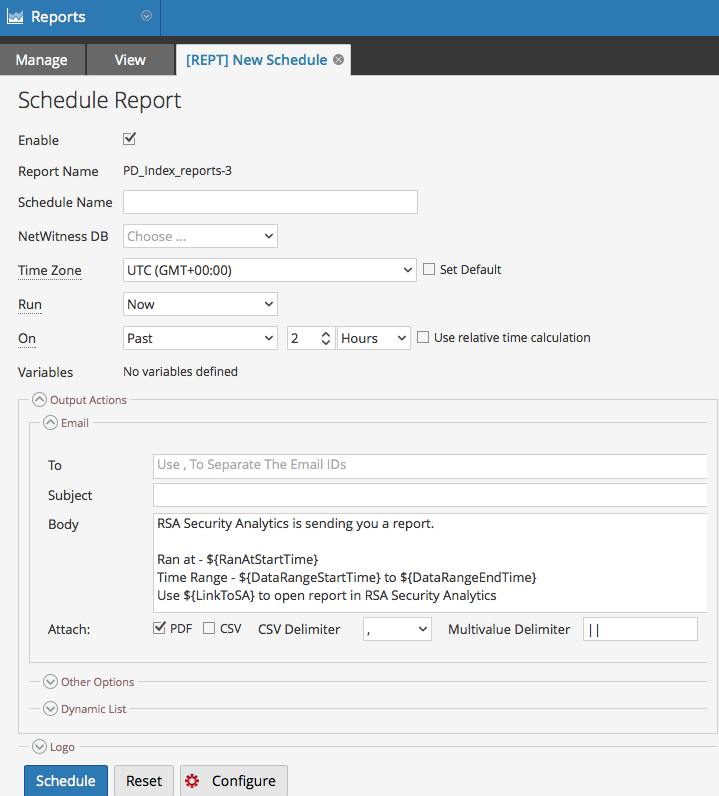Expand the Logo section
The image size is (719, 796).
click(39, 746)
